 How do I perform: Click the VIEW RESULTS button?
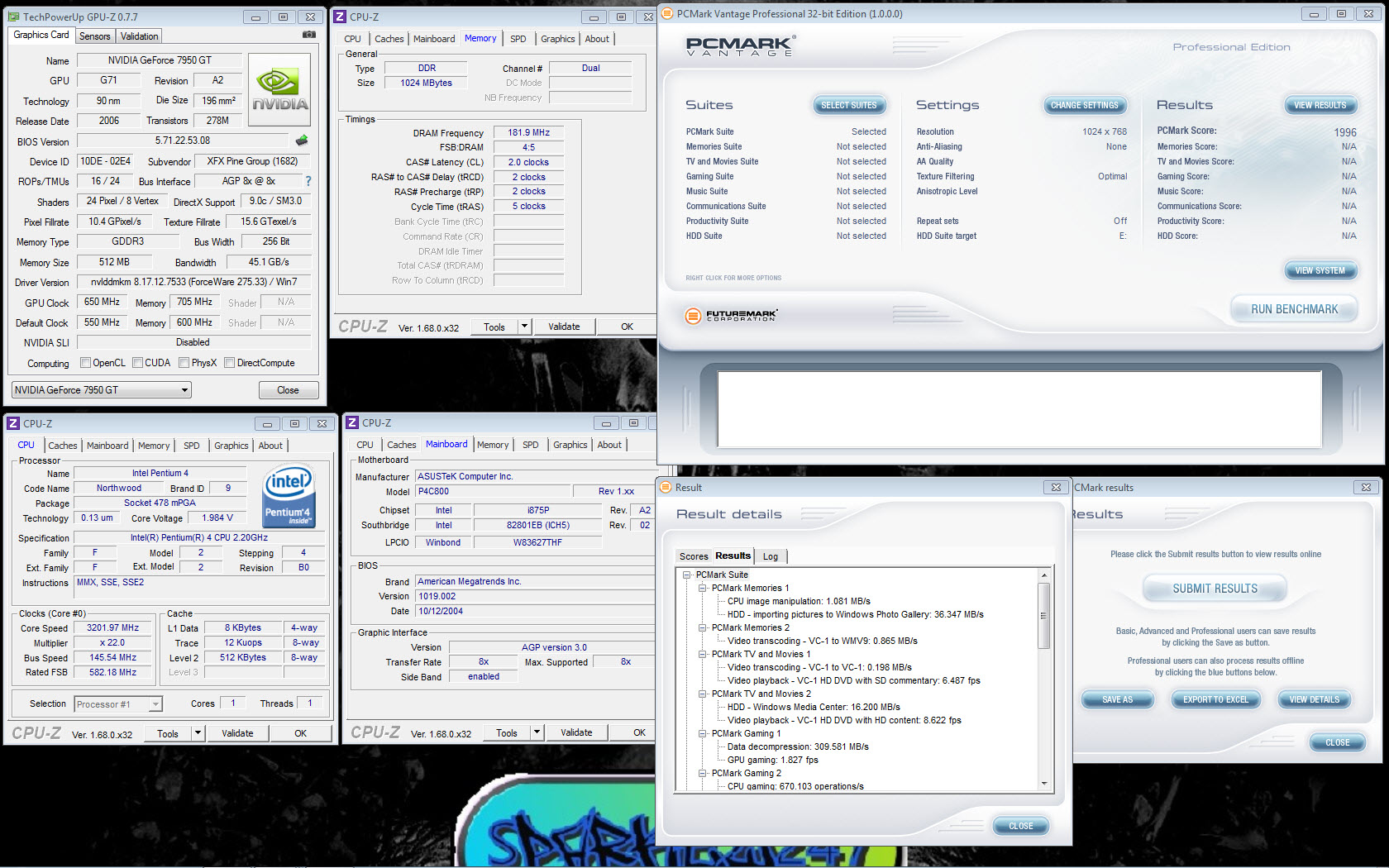coord(1320,105)
